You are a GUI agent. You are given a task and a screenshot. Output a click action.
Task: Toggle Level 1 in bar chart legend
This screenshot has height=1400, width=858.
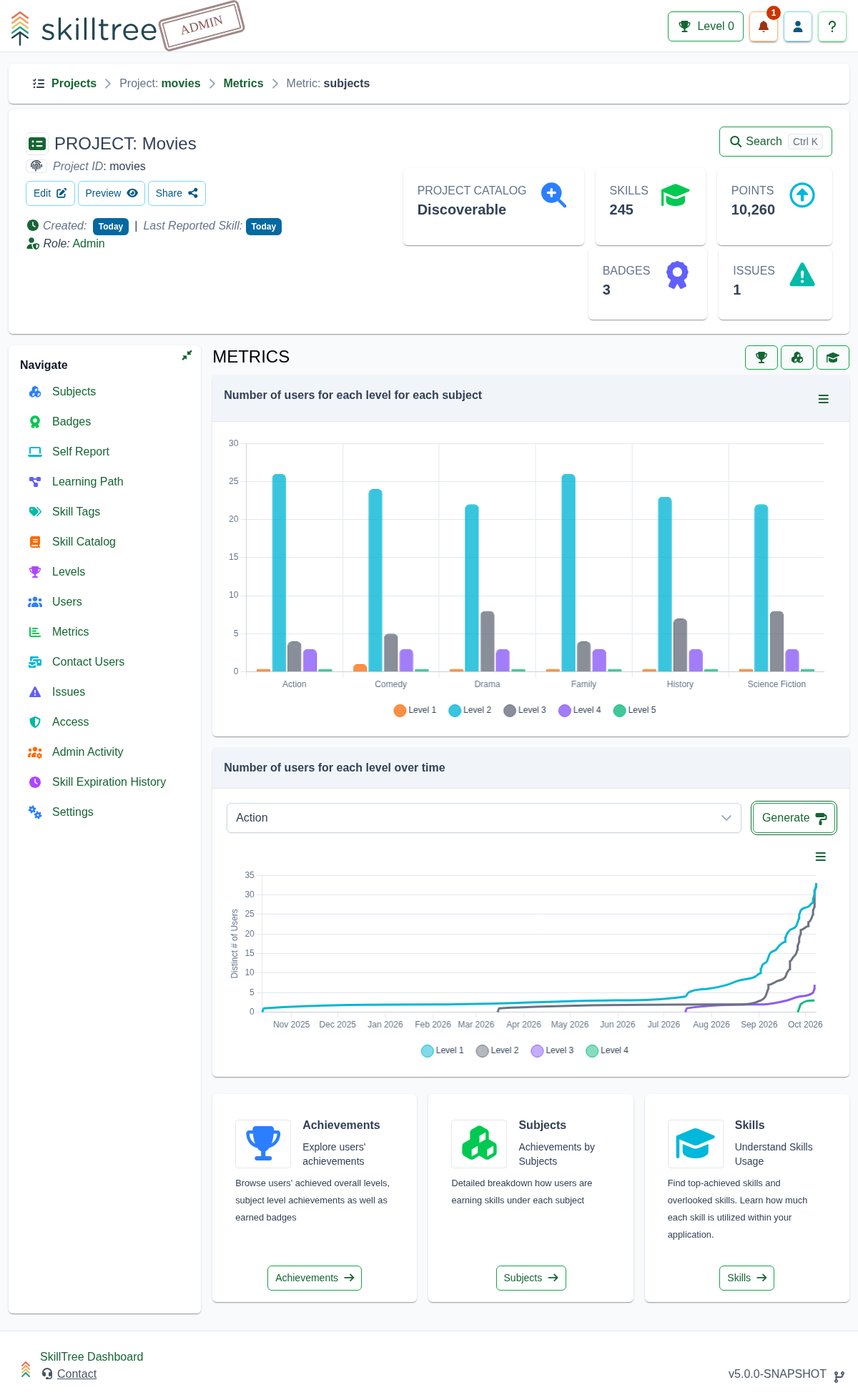tap(415, 710)
